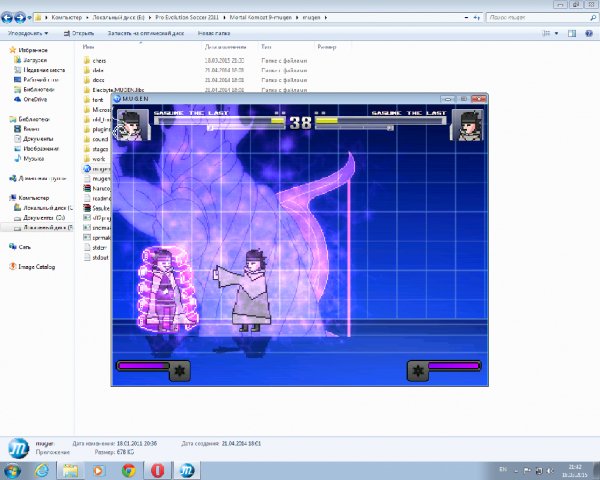The width and height of the screenshot is (600, 480).
Task: Go forward using Explorer forward arrow
Action: click(x=20, y=18)
